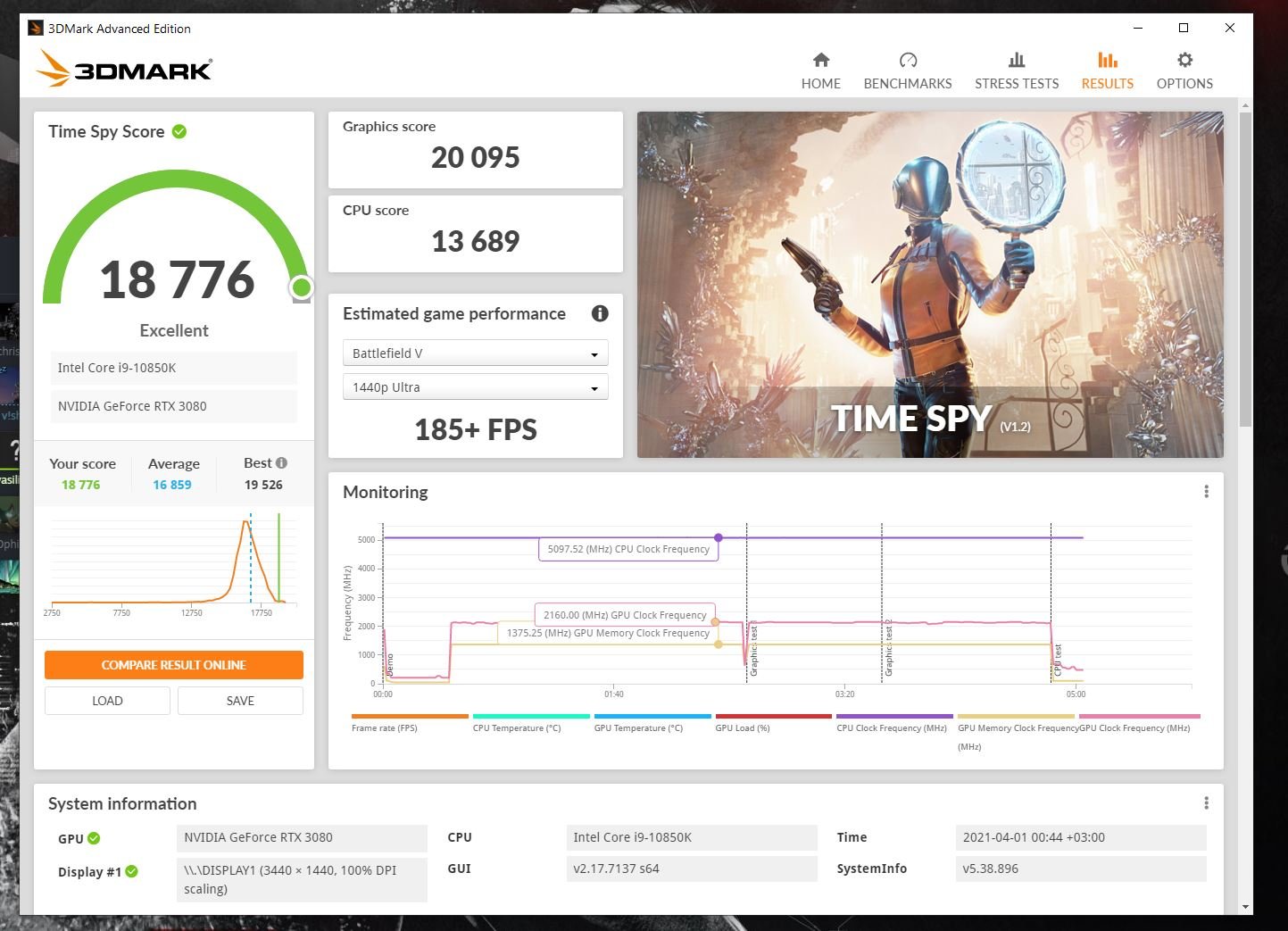This screenshot has height=931, width=1288.
Task: Click the CPU score value 13 689
Action: [475, 241]
